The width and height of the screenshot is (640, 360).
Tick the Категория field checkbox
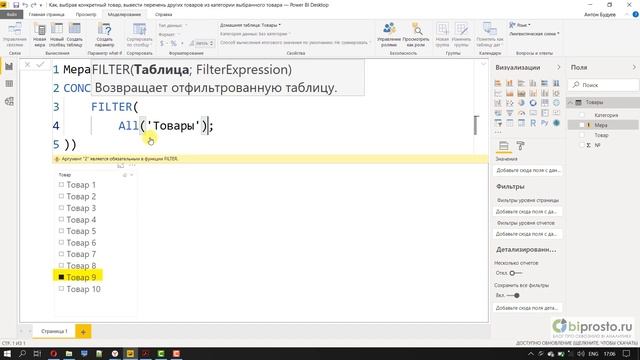pos(582,115)
